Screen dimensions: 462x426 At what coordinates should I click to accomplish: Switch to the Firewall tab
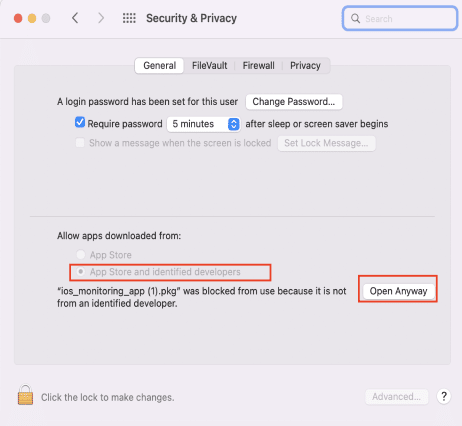pyautogui.click(x=259, y=66)
